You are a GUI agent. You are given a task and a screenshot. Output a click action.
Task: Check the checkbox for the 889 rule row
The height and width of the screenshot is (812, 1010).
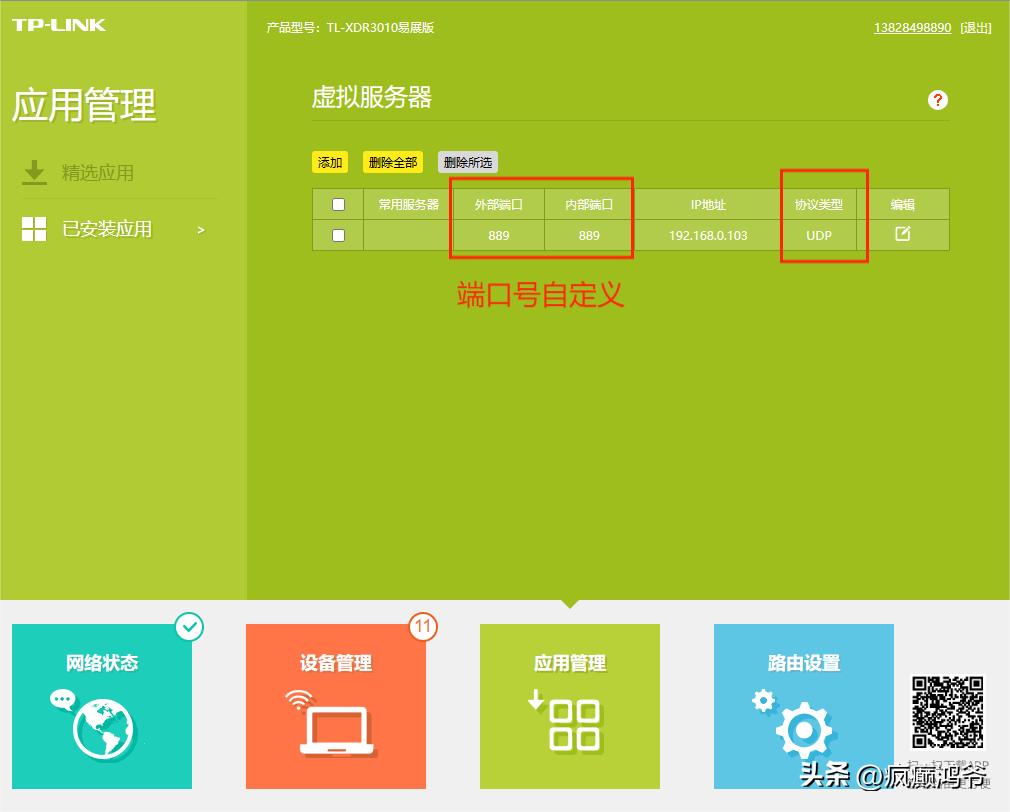click(338, 233)
